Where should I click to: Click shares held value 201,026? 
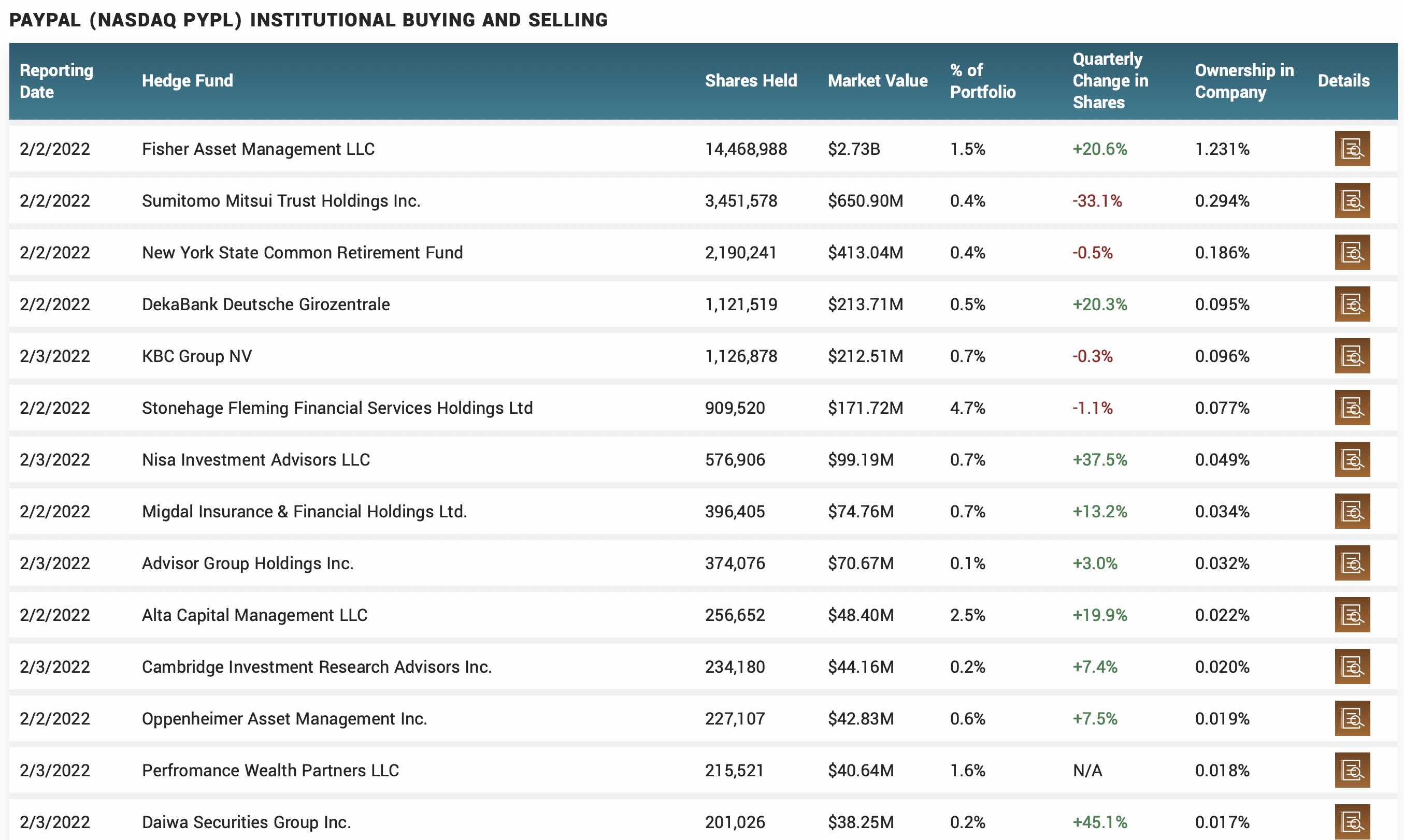click(735, 822)
